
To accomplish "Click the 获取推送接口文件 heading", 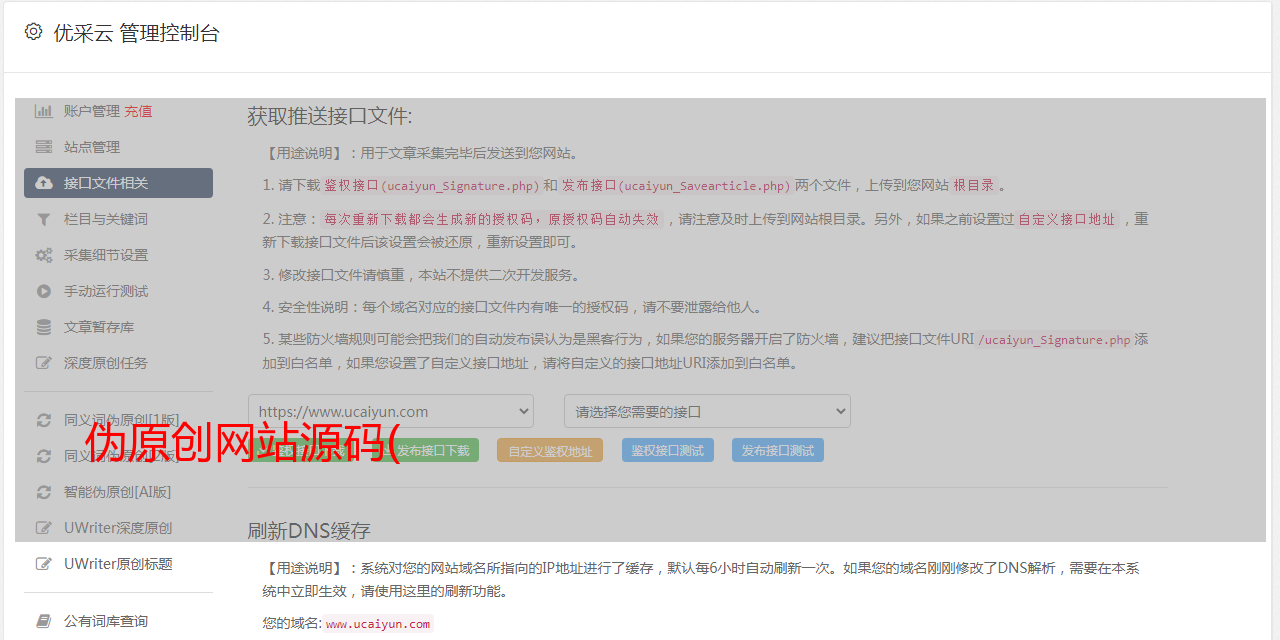I will (330, 116).
